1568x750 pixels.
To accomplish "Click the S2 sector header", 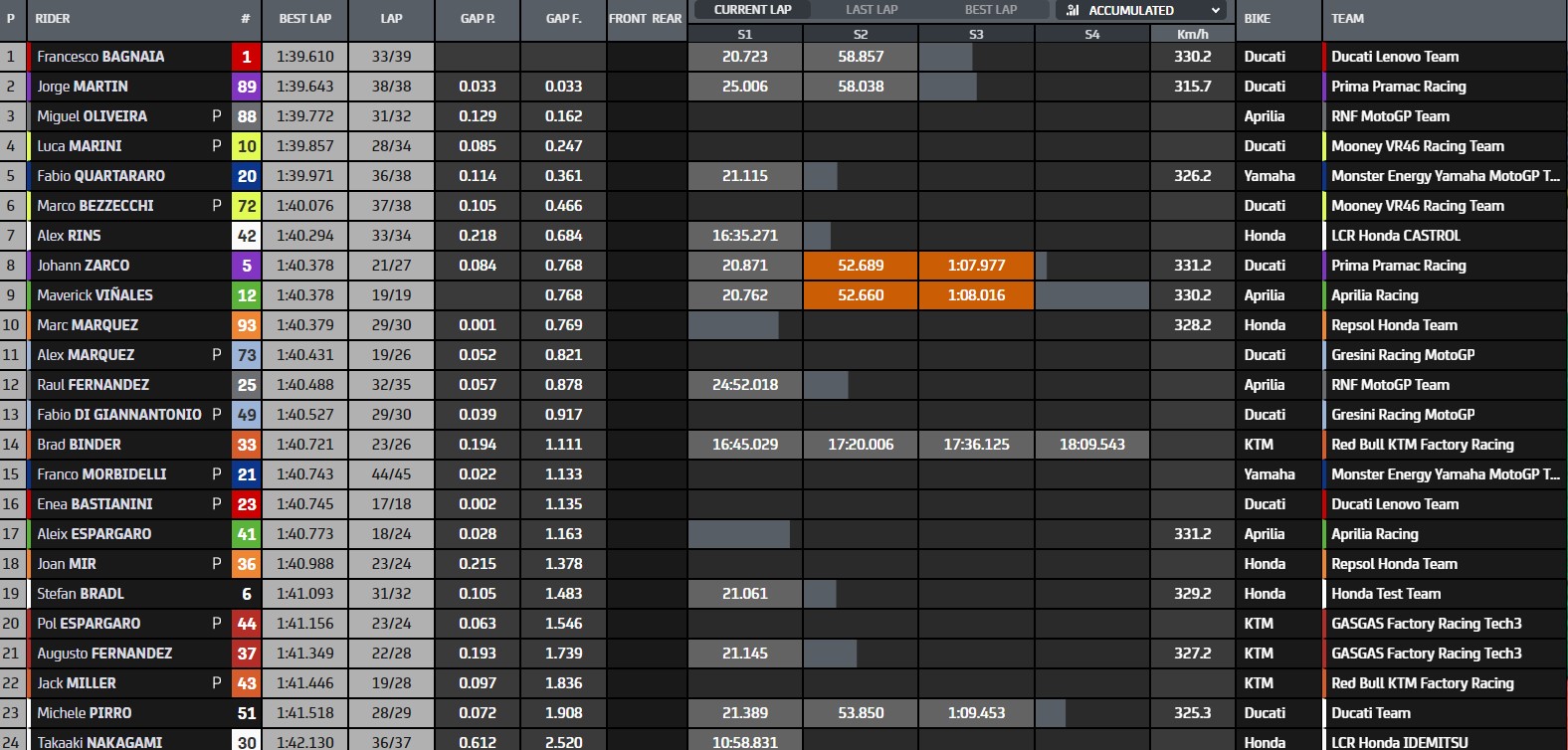I will (861, 34).
